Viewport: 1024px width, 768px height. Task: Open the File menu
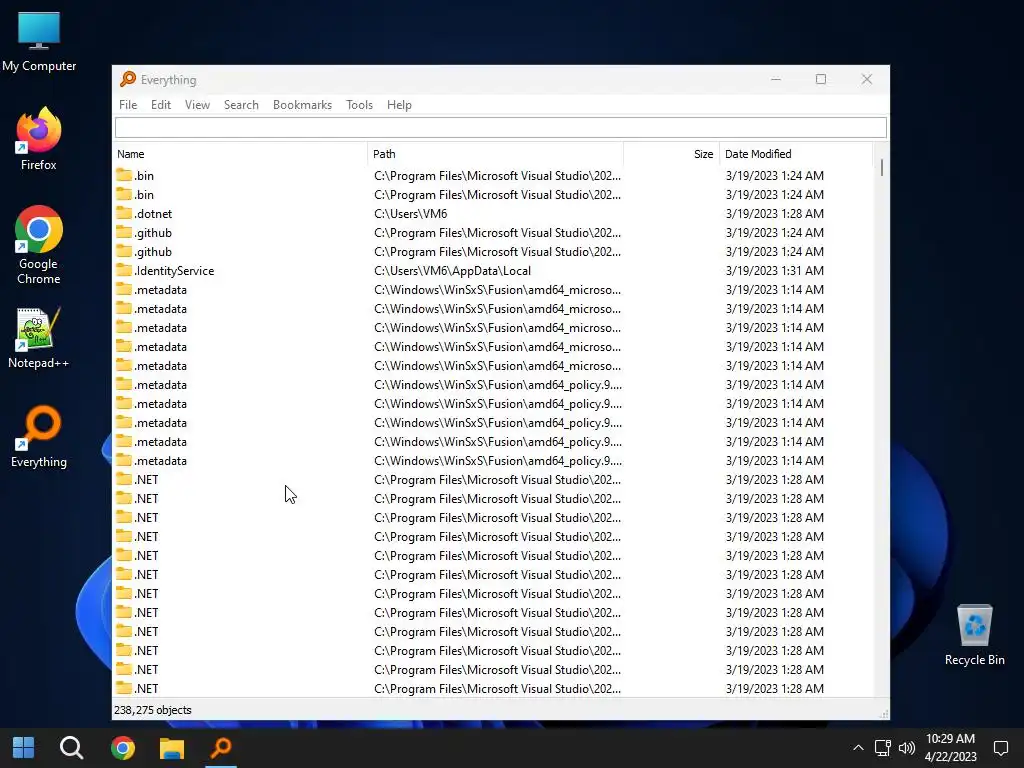tap(128, 104)
